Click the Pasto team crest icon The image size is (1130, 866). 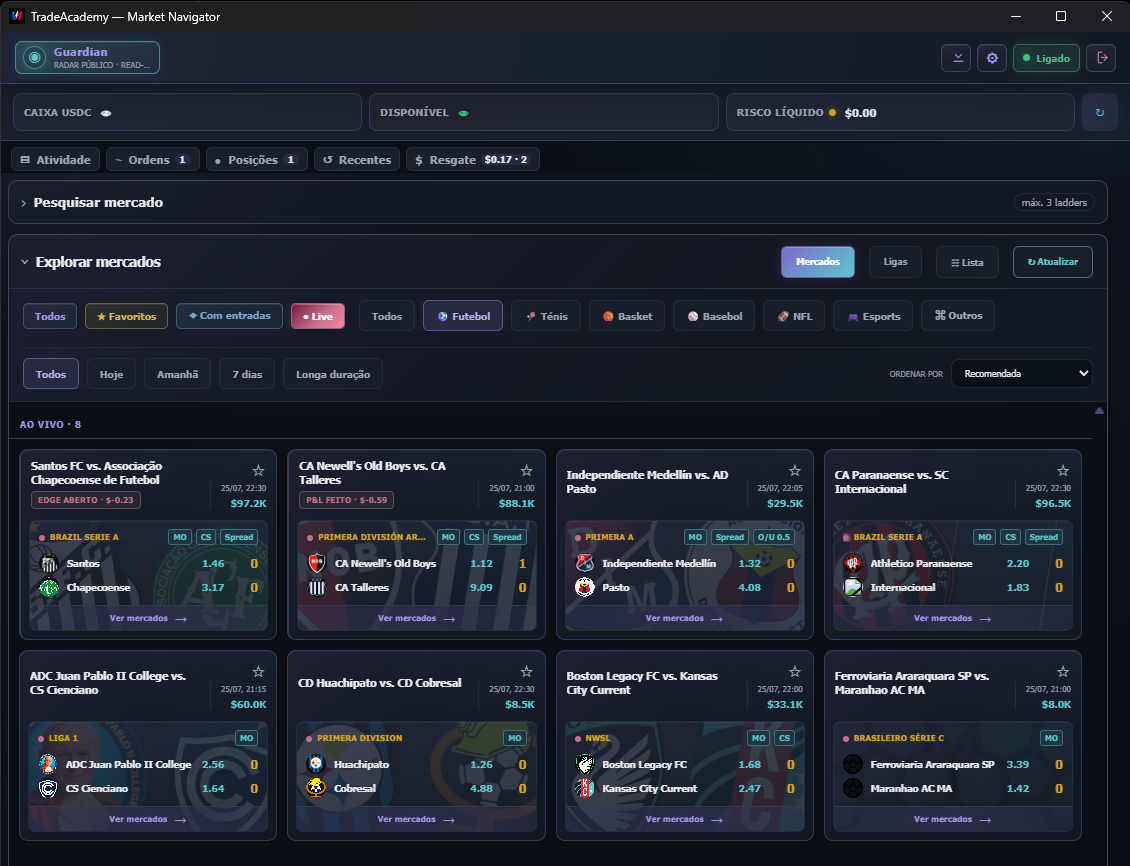point(584,588)
